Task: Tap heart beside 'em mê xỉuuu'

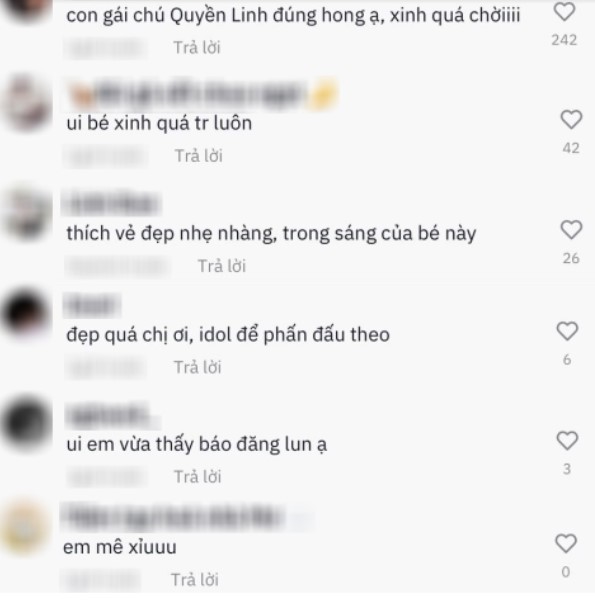Action: tap(566, 543)
